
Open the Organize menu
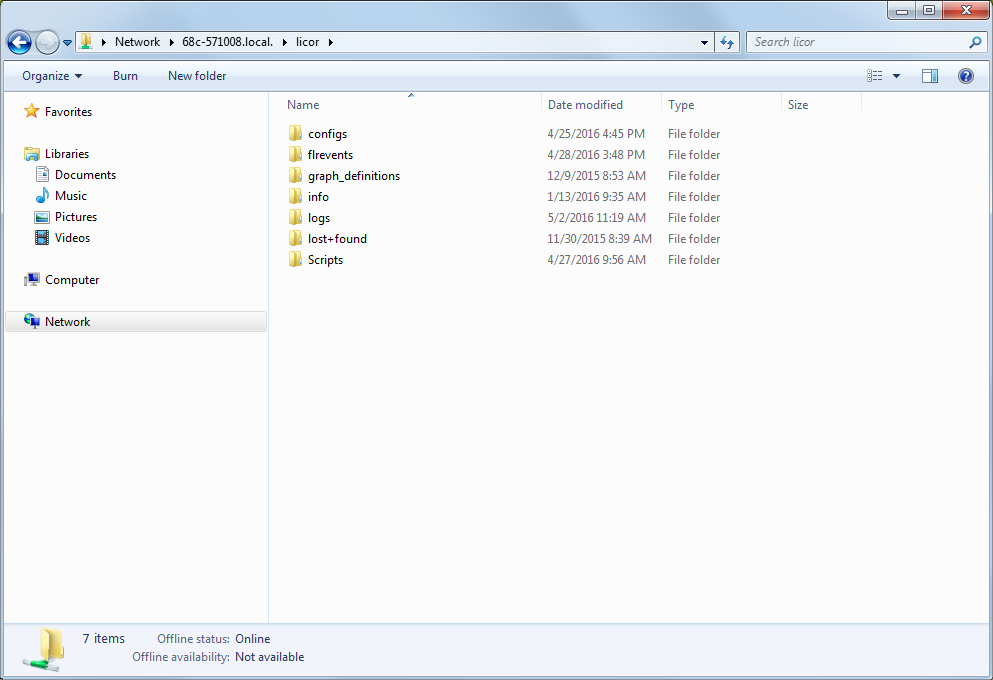[x=52, y=76]
